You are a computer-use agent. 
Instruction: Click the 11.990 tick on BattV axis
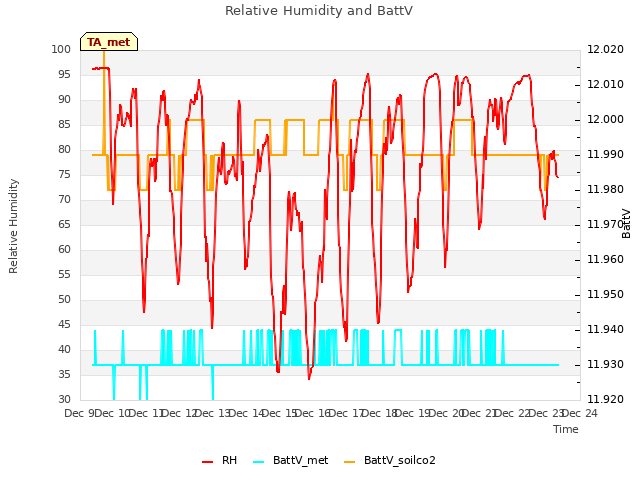pos(605,155)
